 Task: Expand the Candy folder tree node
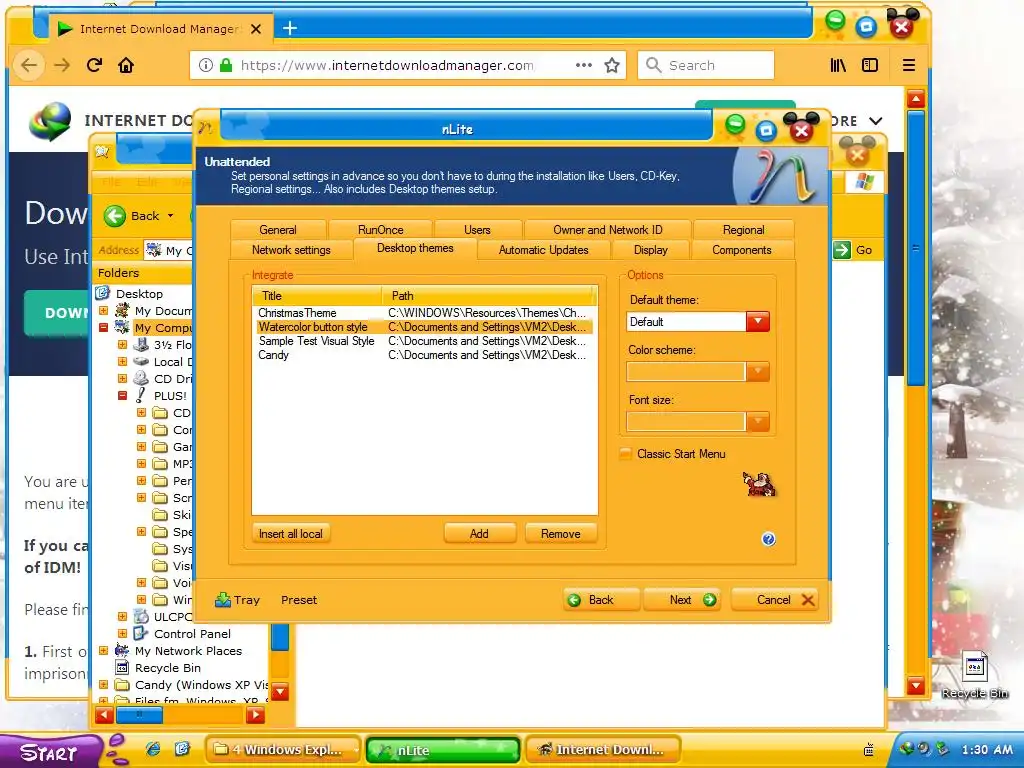pos(103,684)
